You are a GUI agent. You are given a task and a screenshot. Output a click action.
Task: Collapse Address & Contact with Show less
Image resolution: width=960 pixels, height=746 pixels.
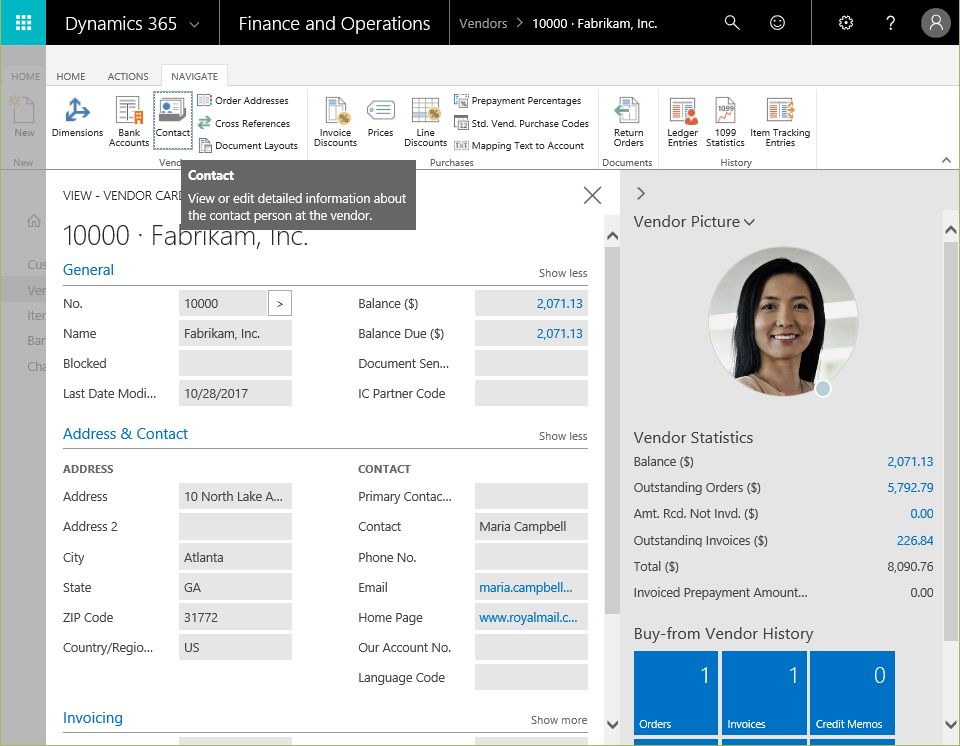pyautogui.click(x=563, y=436)
